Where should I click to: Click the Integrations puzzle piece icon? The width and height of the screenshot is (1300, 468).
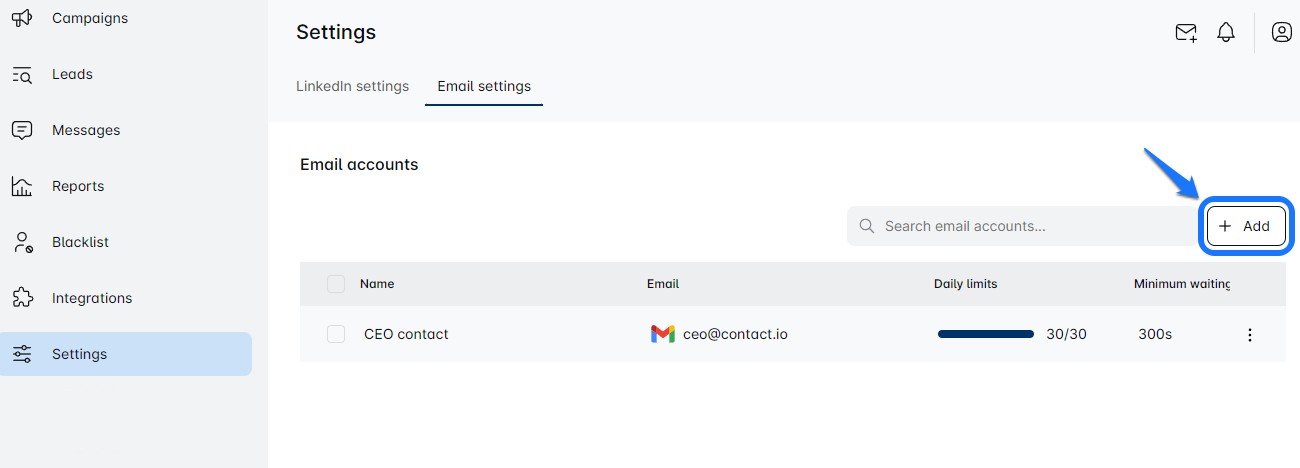22,298
